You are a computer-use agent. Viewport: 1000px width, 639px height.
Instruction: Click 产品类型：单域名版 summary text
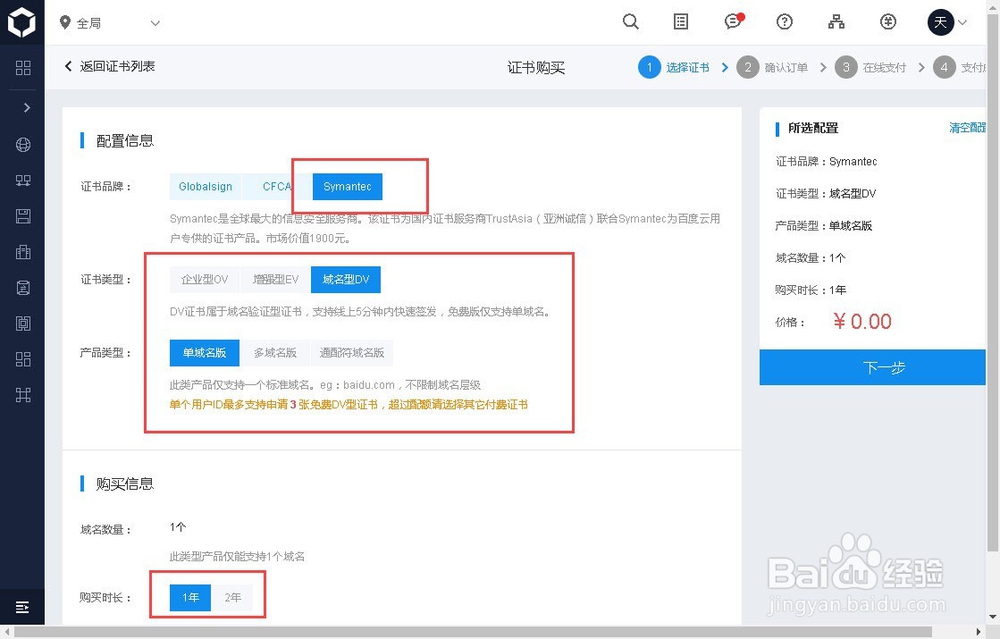tap(823, 226)
